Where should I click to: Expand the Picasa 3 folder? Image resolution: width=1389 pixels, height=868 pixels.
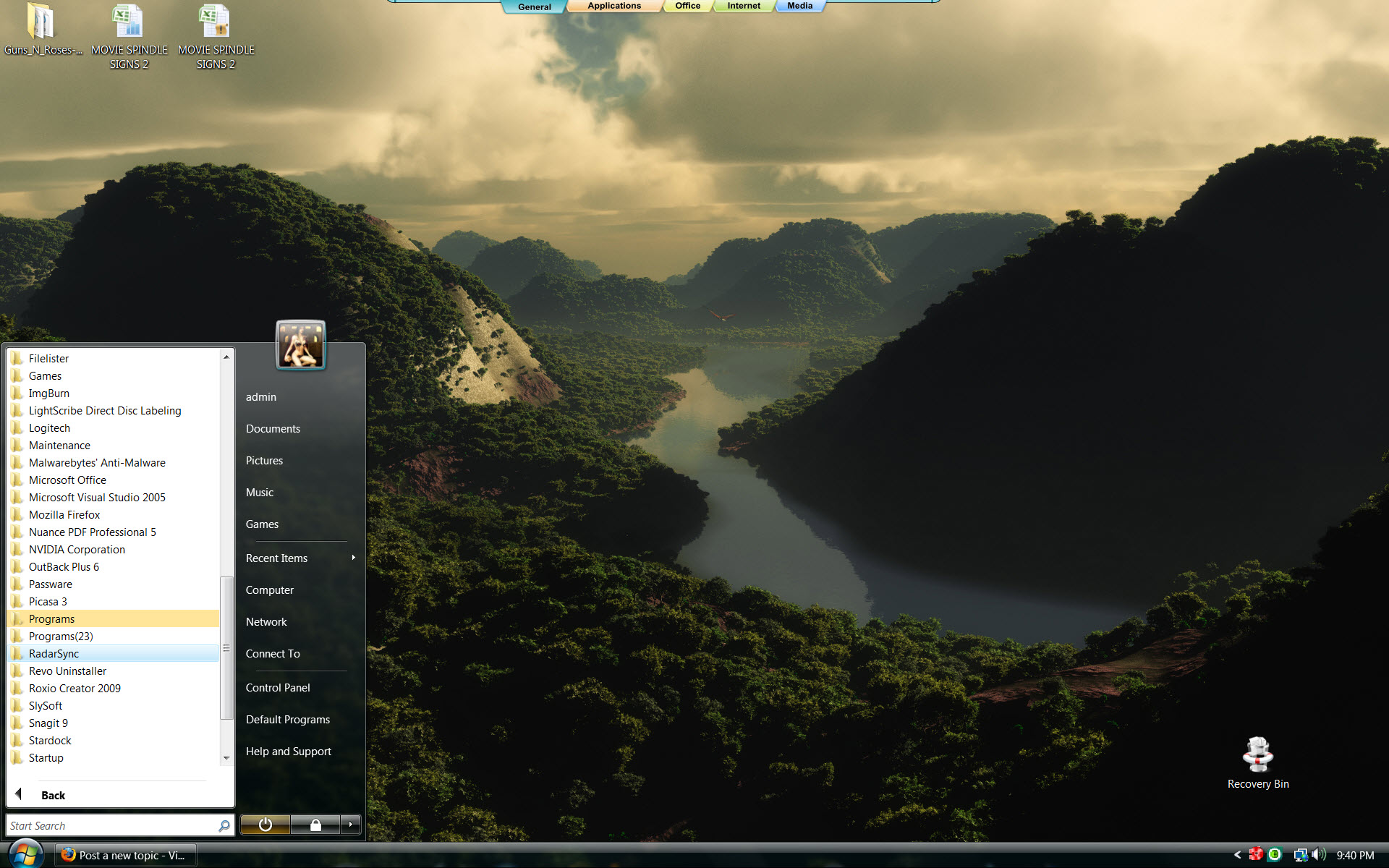(x=113, y=602)
